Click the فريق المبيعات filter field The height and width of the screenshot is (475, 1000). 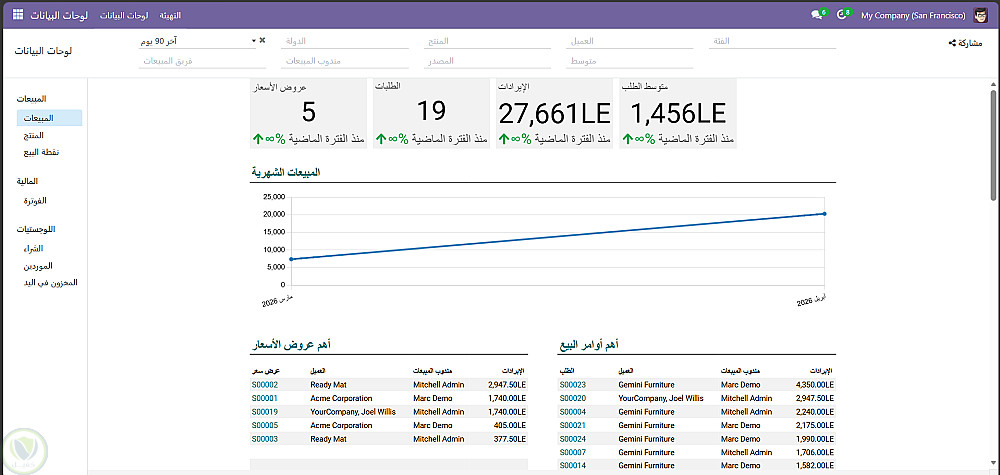[x=203, y=61]
